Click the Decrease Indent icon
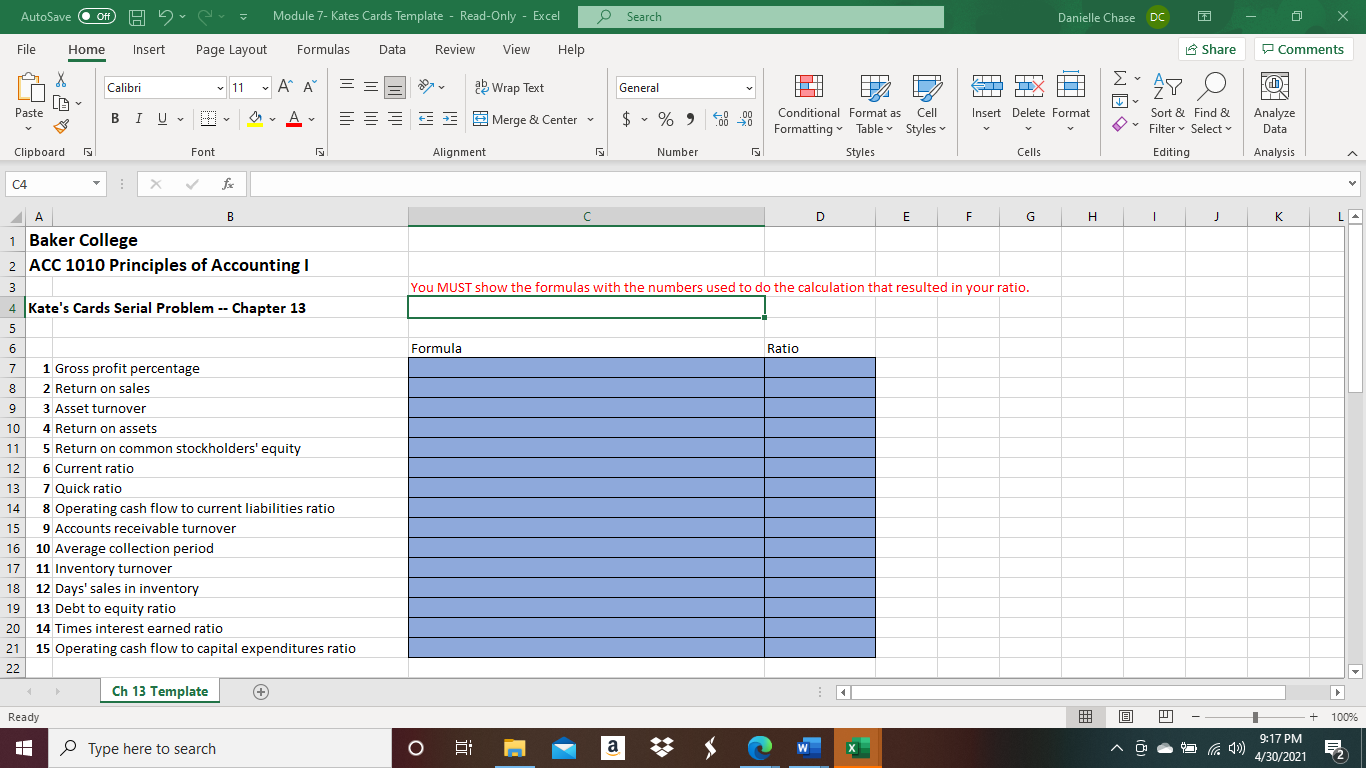1366x768 pixels. [424, 120]
